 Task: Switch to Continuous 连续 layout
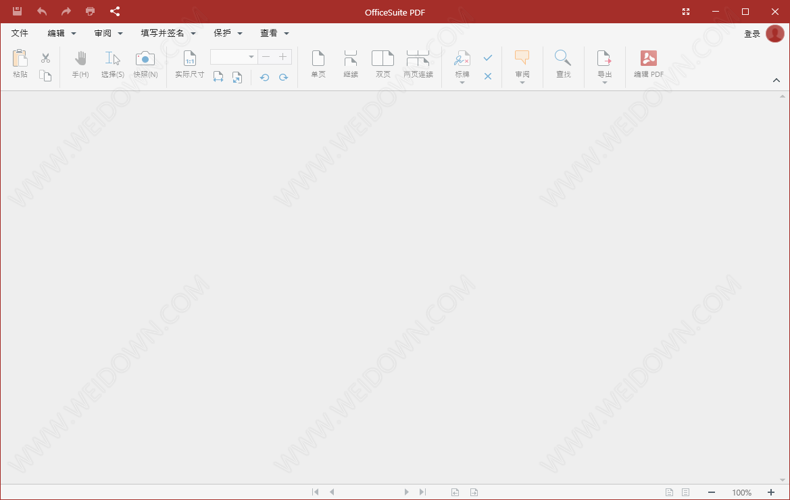(351, 64)
